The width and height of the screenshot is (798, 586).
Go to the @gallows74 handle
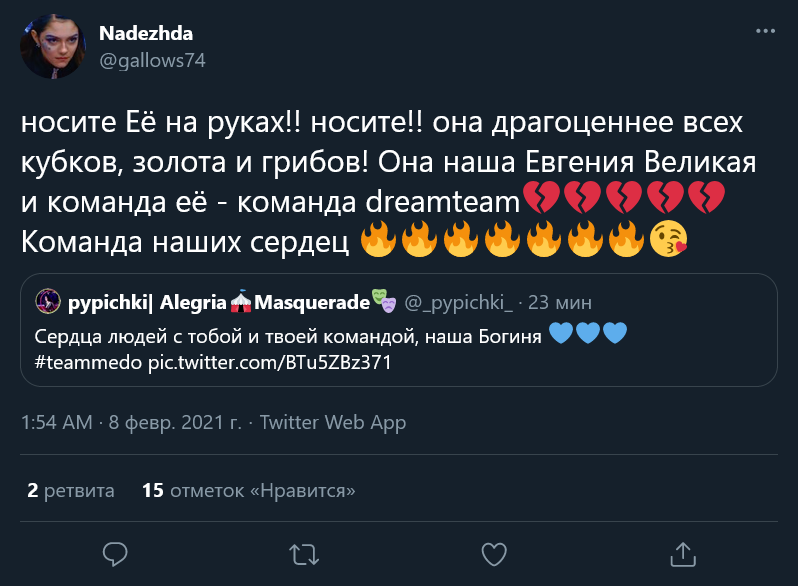coord(153,59)
